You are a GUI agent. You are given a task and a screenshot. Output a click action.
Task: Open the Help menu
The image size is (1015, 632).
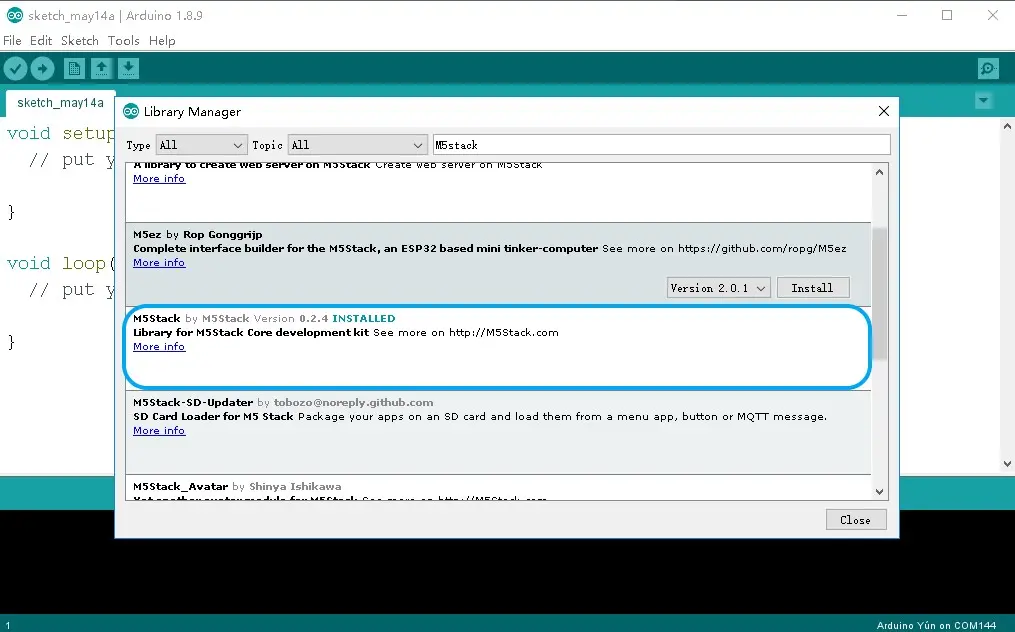point(162,40)
